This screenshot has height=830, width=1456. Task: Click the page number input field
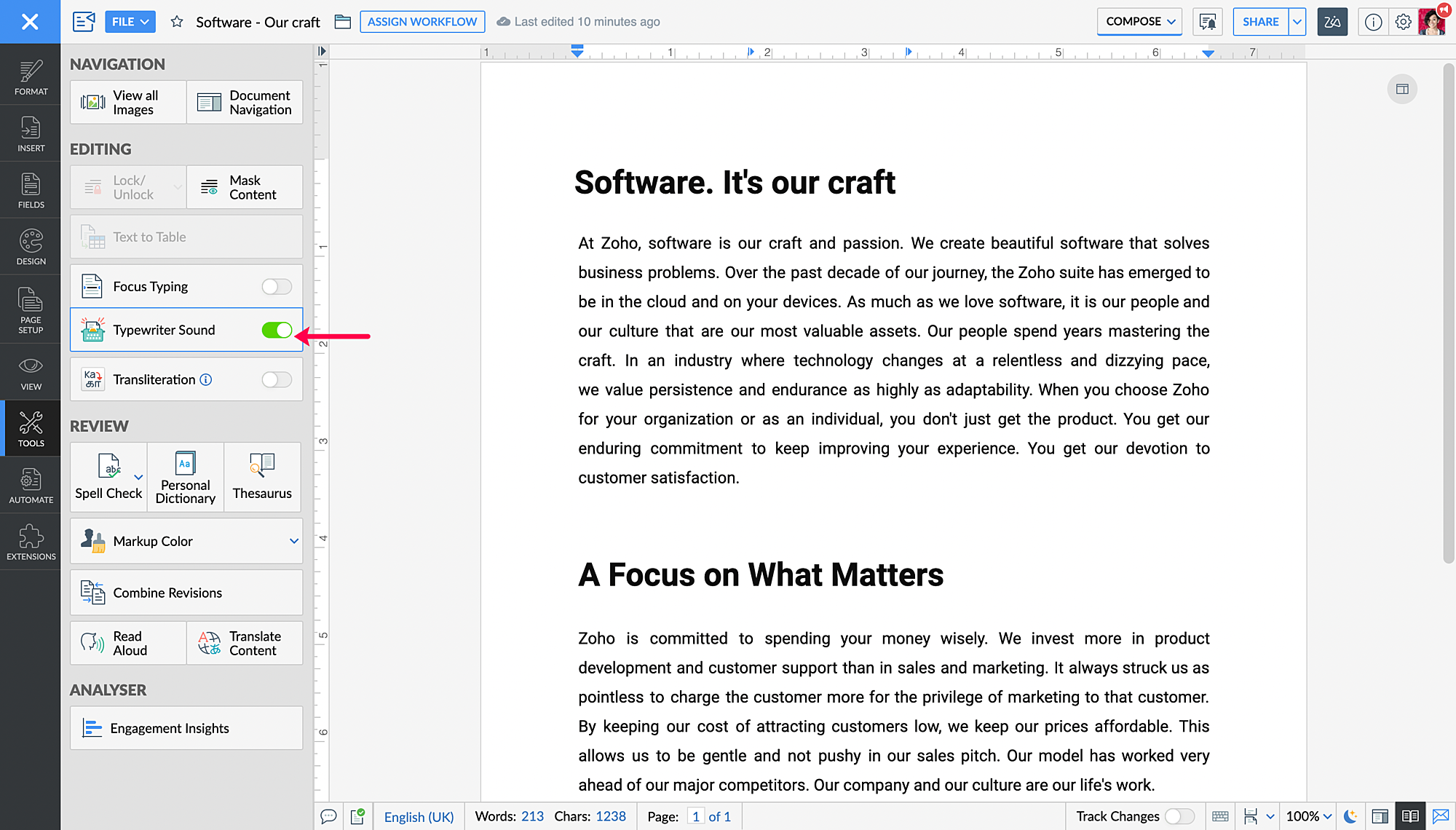(x=695, y=816)
